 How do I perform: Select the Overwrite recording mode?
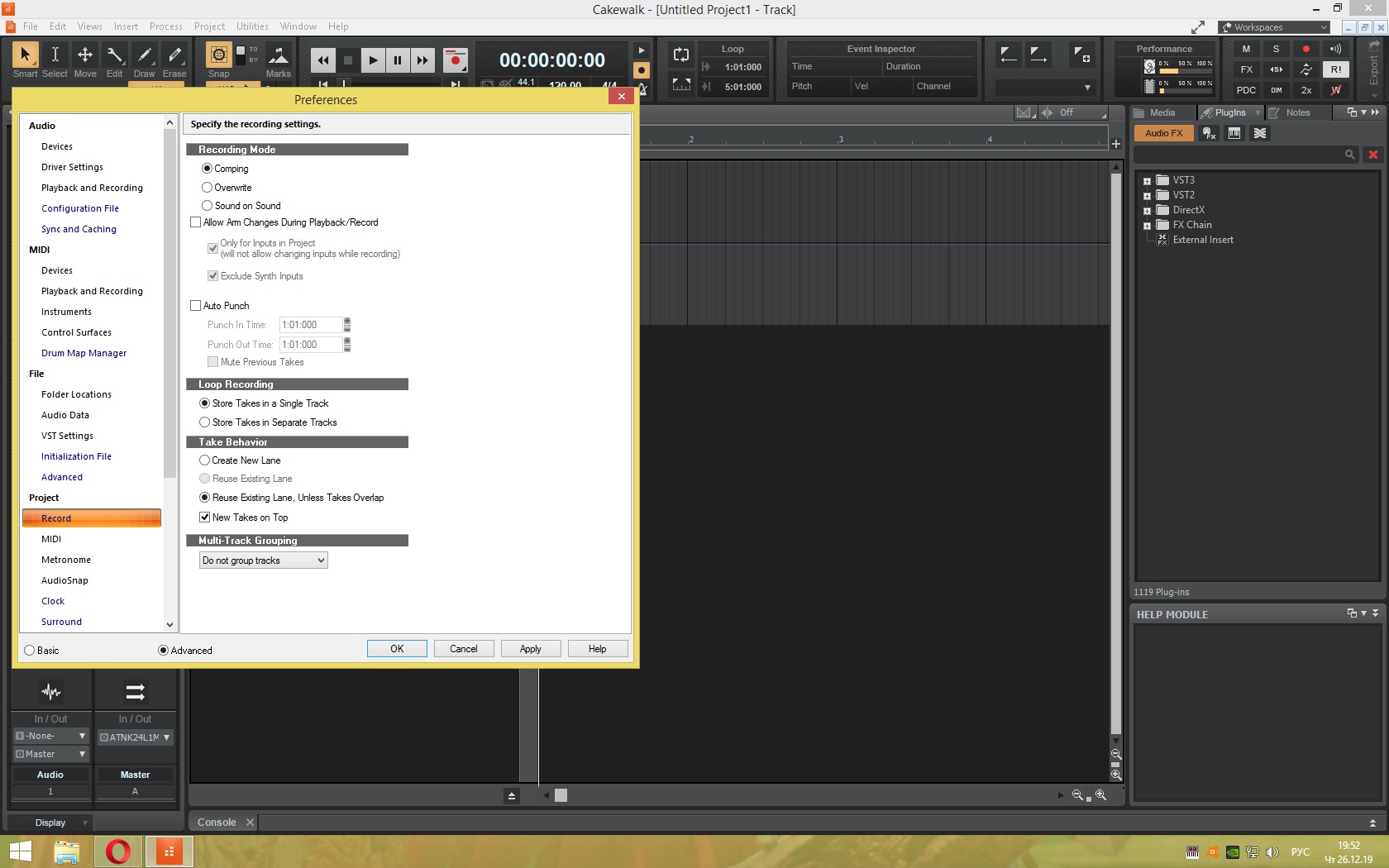pyautogui.click(x=227, y=188)
